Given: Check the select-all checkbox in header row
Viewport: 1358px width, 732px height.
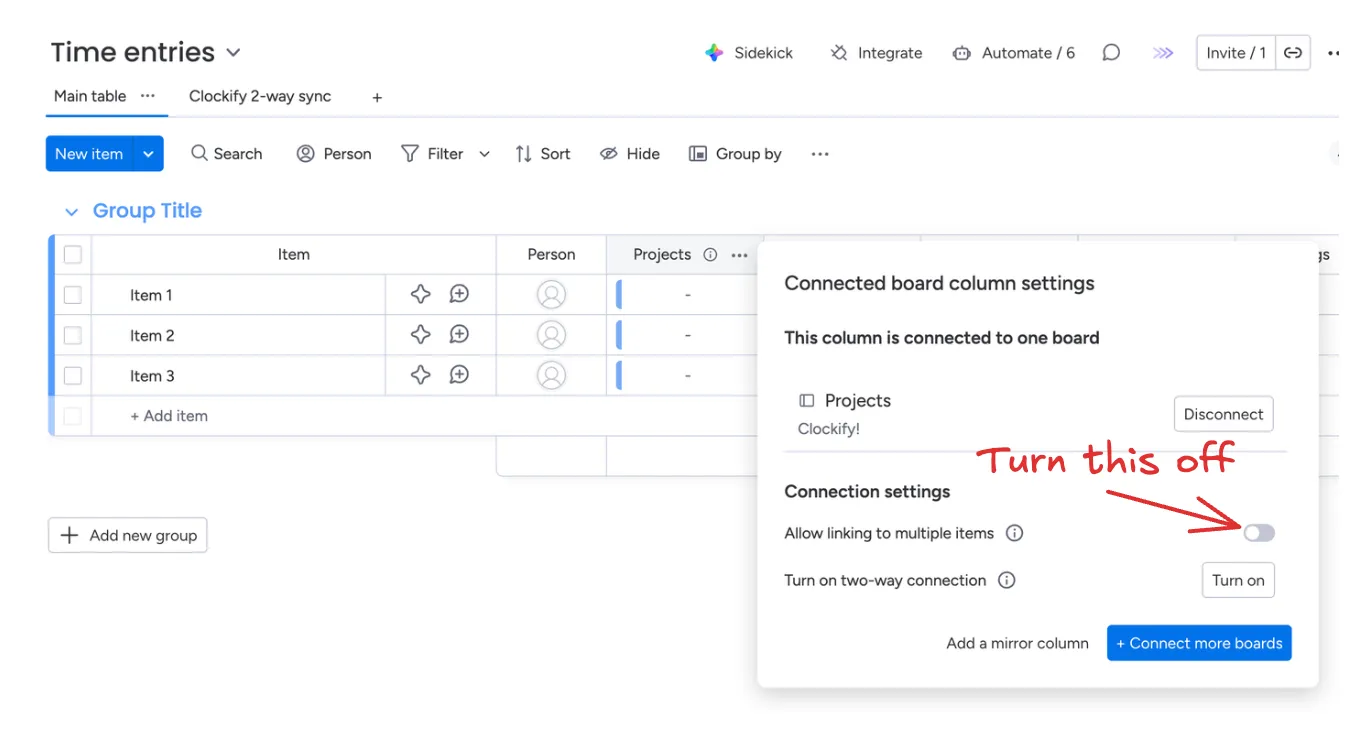Looking at the screenshot, I should 73,255.
